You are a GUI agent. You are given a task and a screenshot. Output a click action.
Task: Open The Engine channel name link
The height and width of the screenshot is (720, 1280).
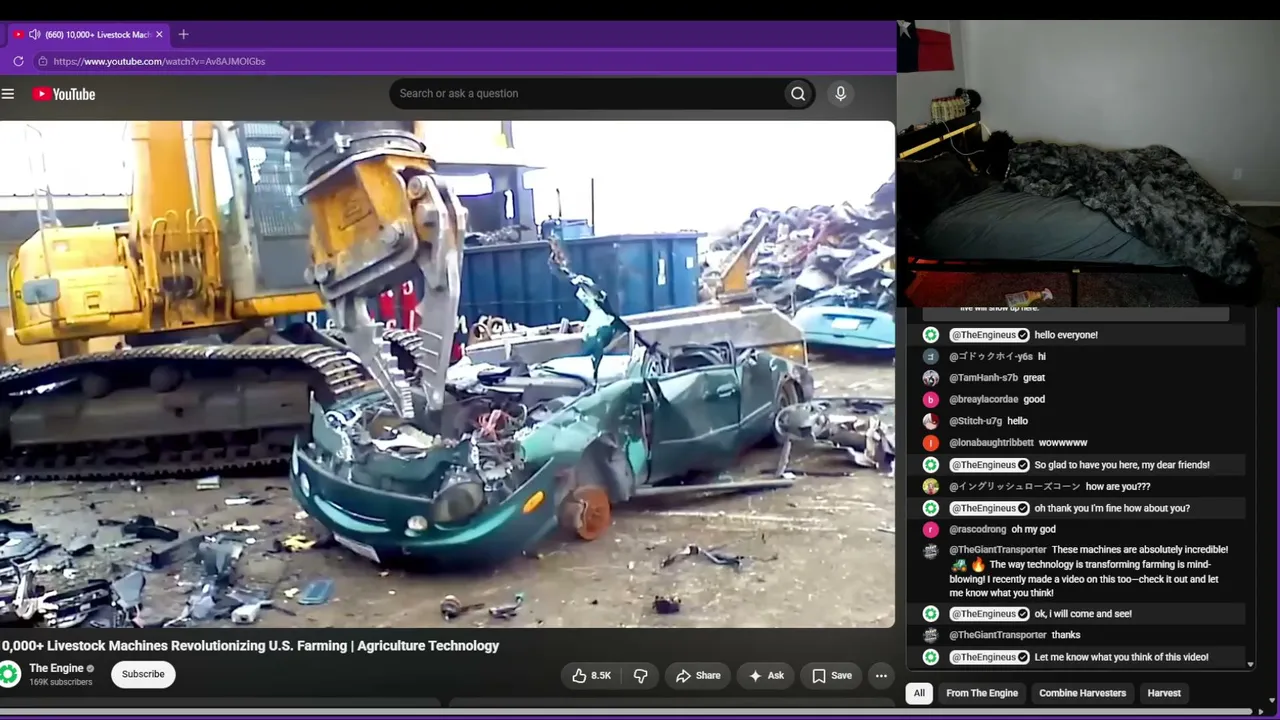[56, 668]
